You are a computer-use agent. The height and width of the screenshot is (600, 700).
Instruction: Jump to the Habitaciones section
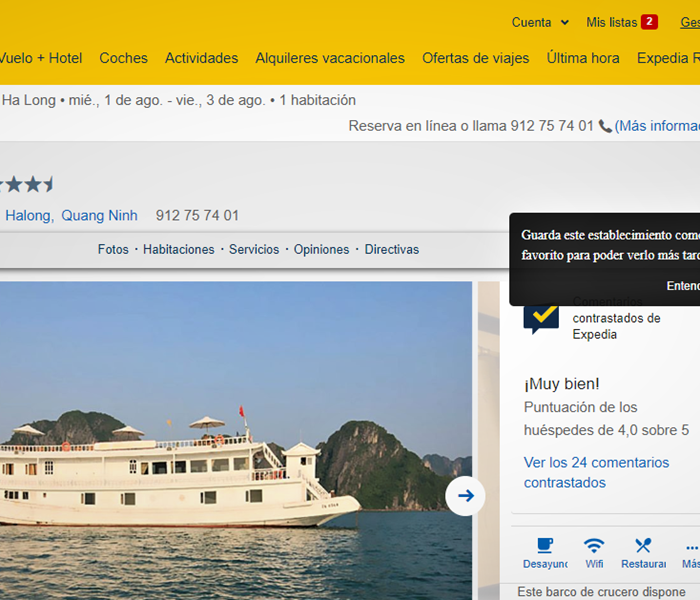179,250
